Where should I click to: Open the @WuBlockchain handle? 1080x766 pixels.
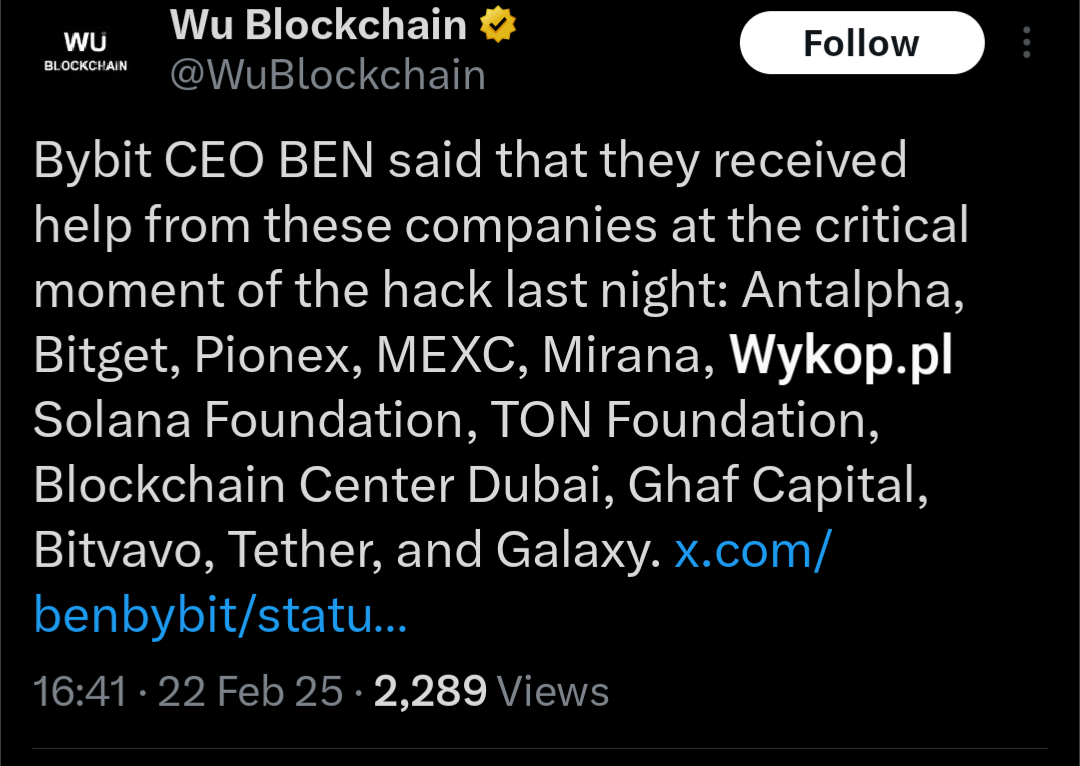(327, 76)
